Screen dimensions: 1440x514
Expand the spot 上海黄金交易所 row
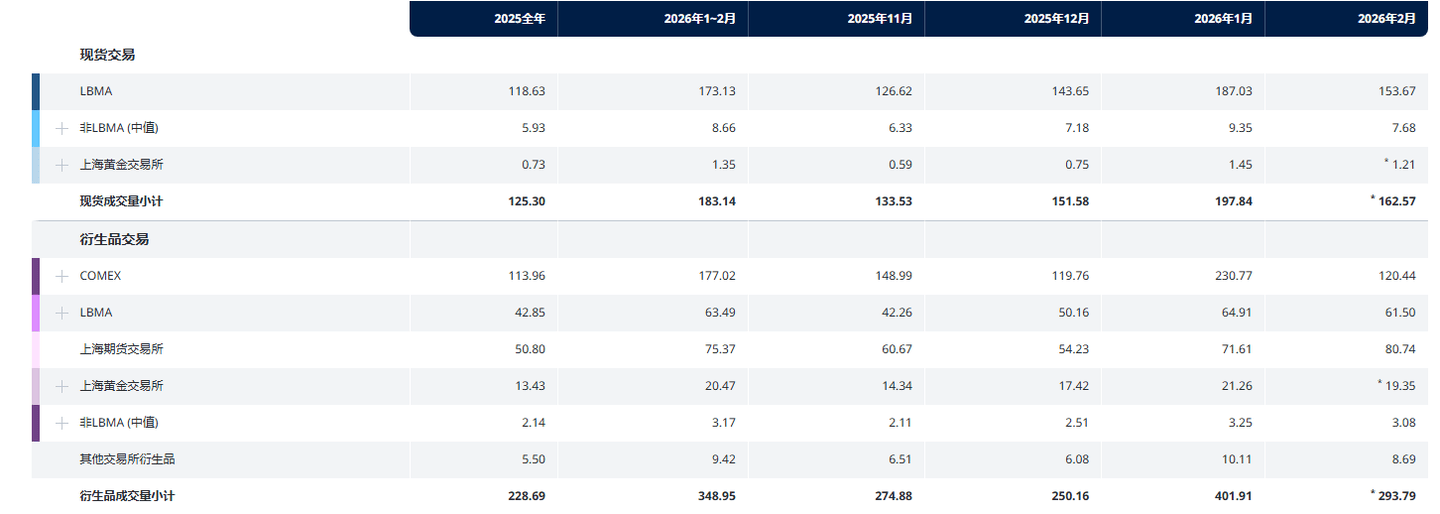click(x=62, y=165)
